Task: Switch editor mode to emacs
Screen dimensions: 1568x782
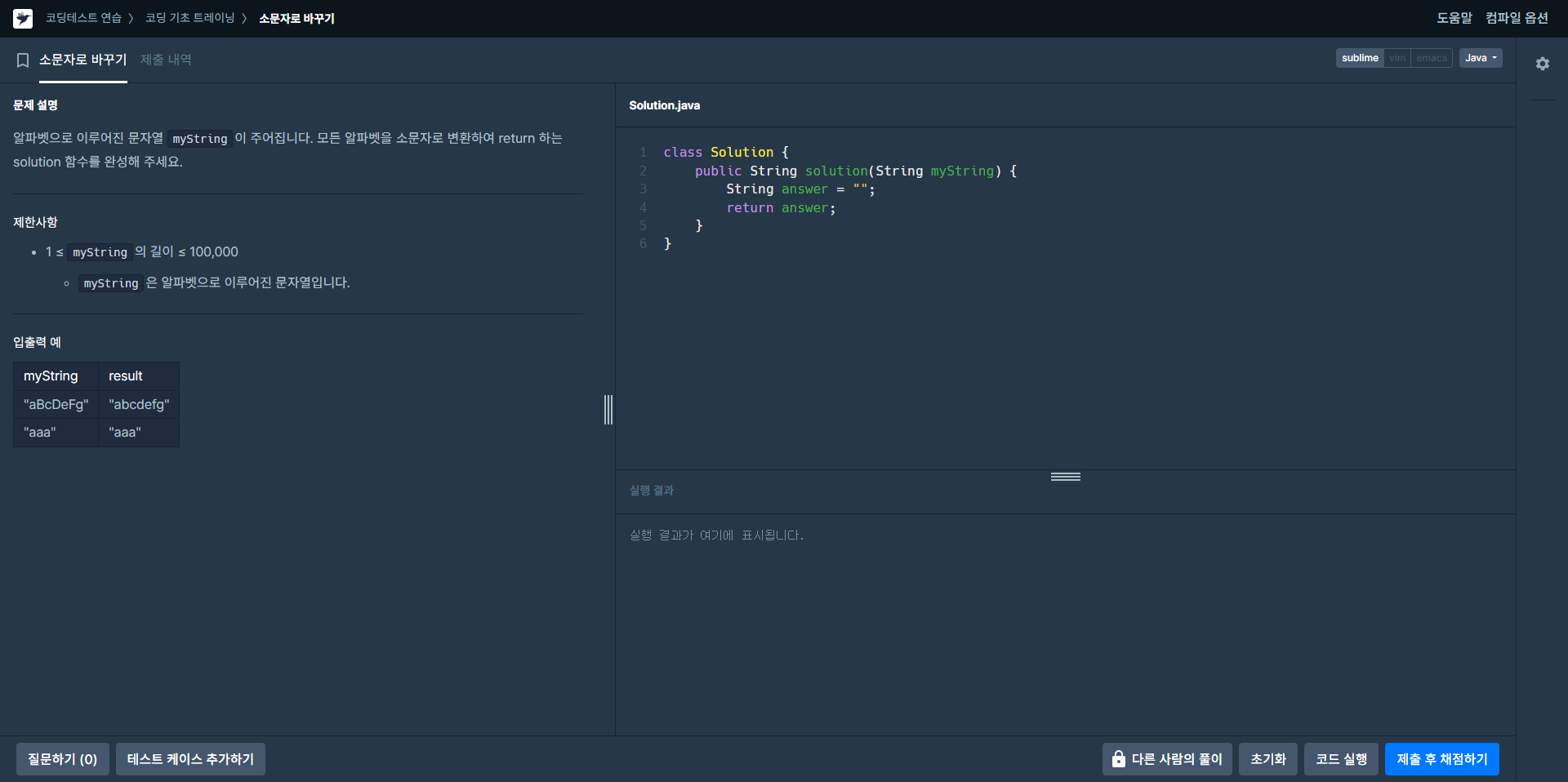Action: [1432, 58]
